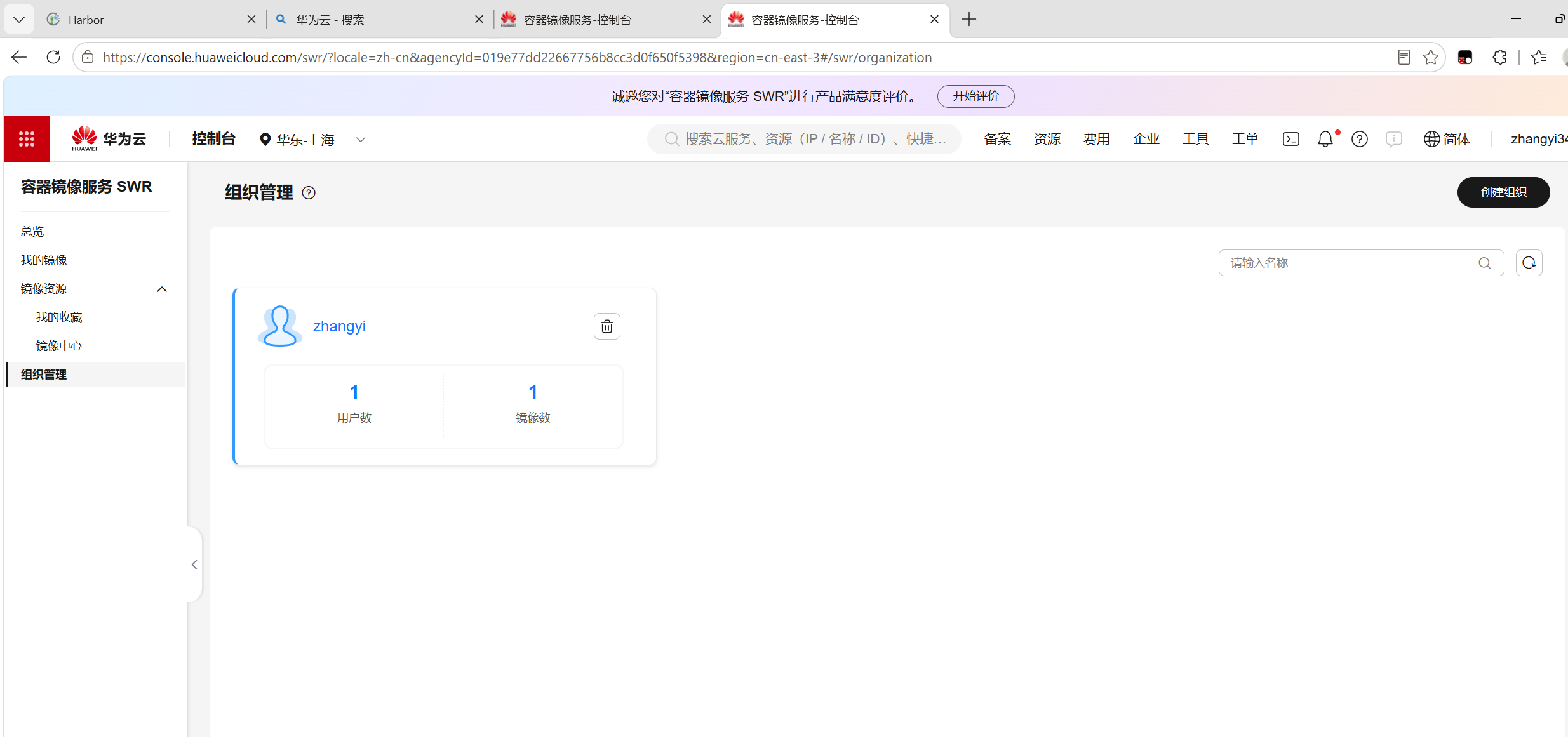Click the 容器镜像服务 SWR sidebar title
The image size is (1568, 737).
(x=86, y=187)
